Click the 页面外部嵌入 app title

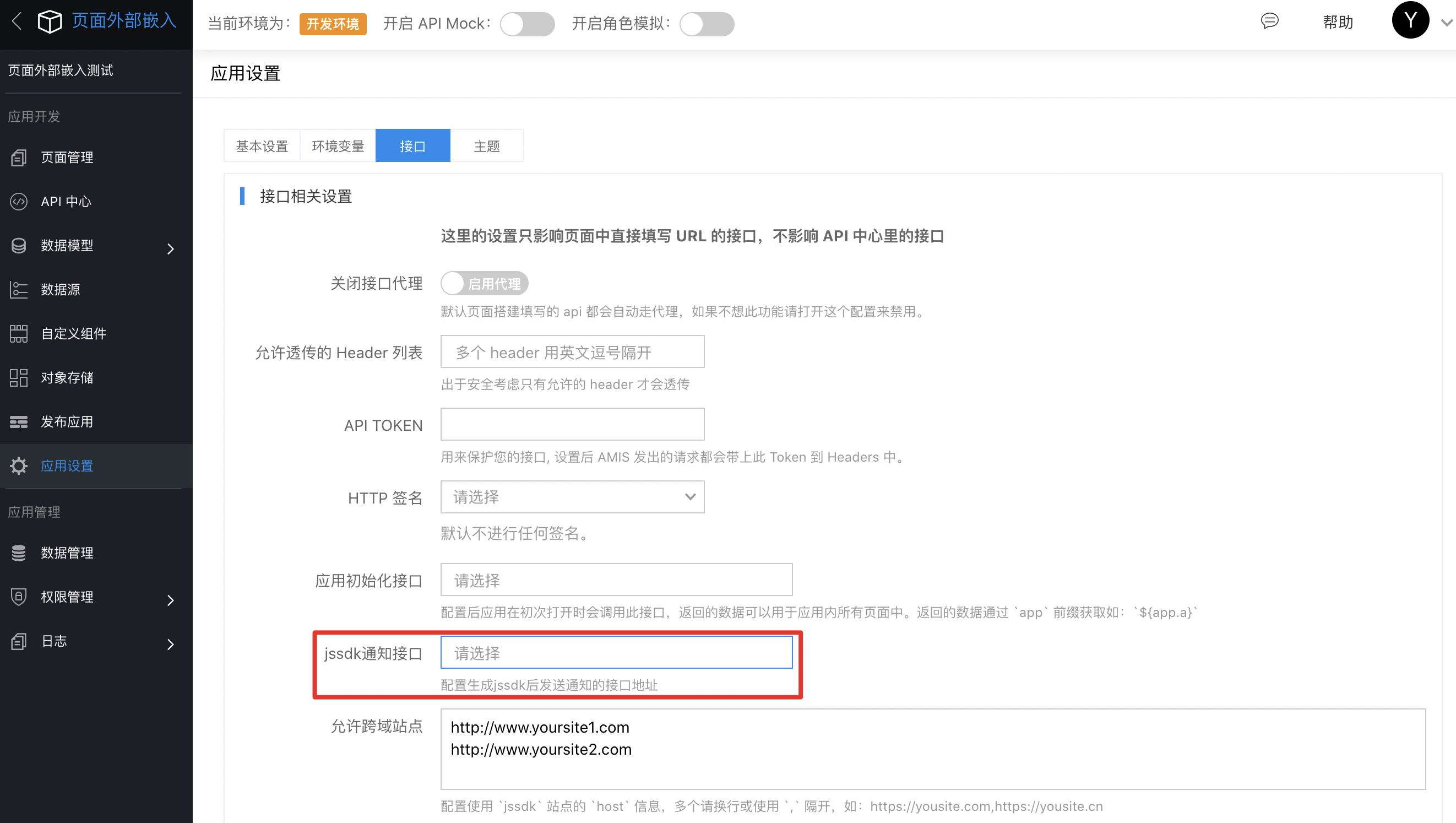(x=124, y=21)
